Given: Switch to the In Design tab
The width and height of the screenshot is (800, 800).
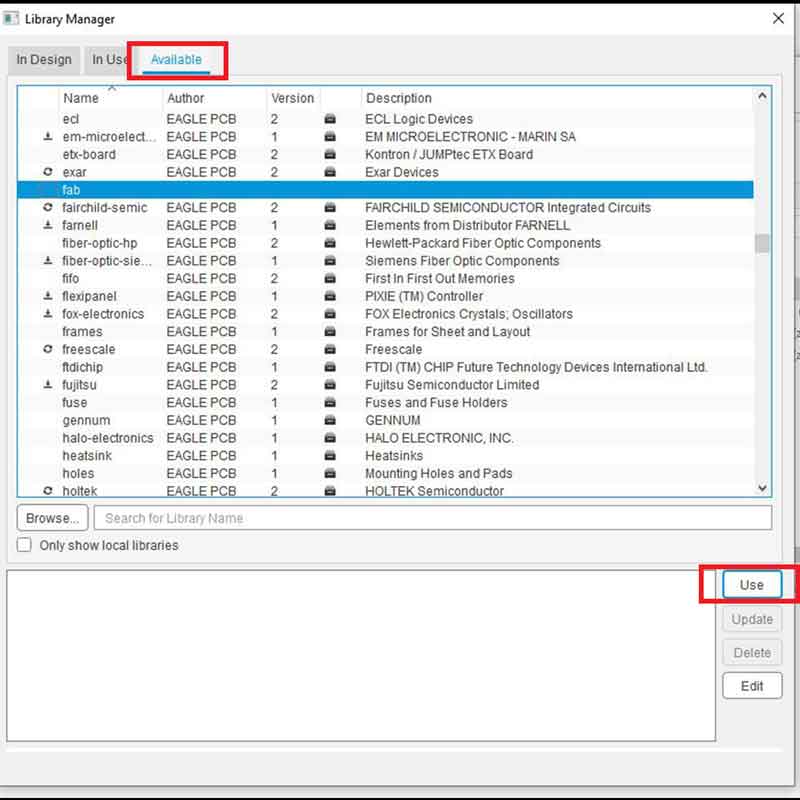Looking at the screenshot, I should click(x=44, y=60).
